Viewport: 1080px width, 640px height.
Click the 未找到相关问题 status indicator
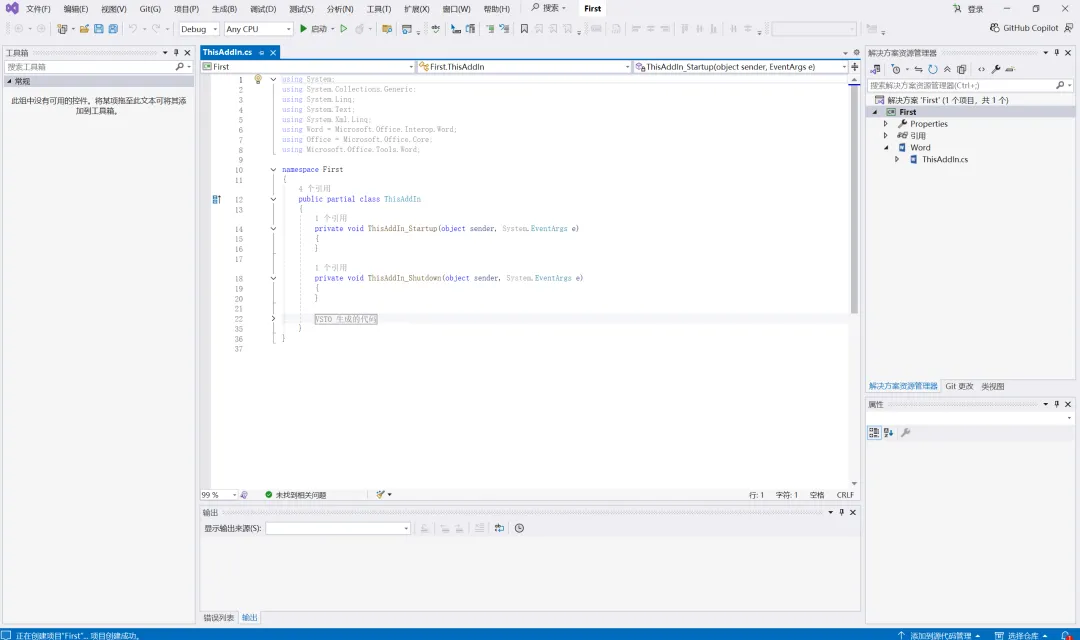point(295,495)
